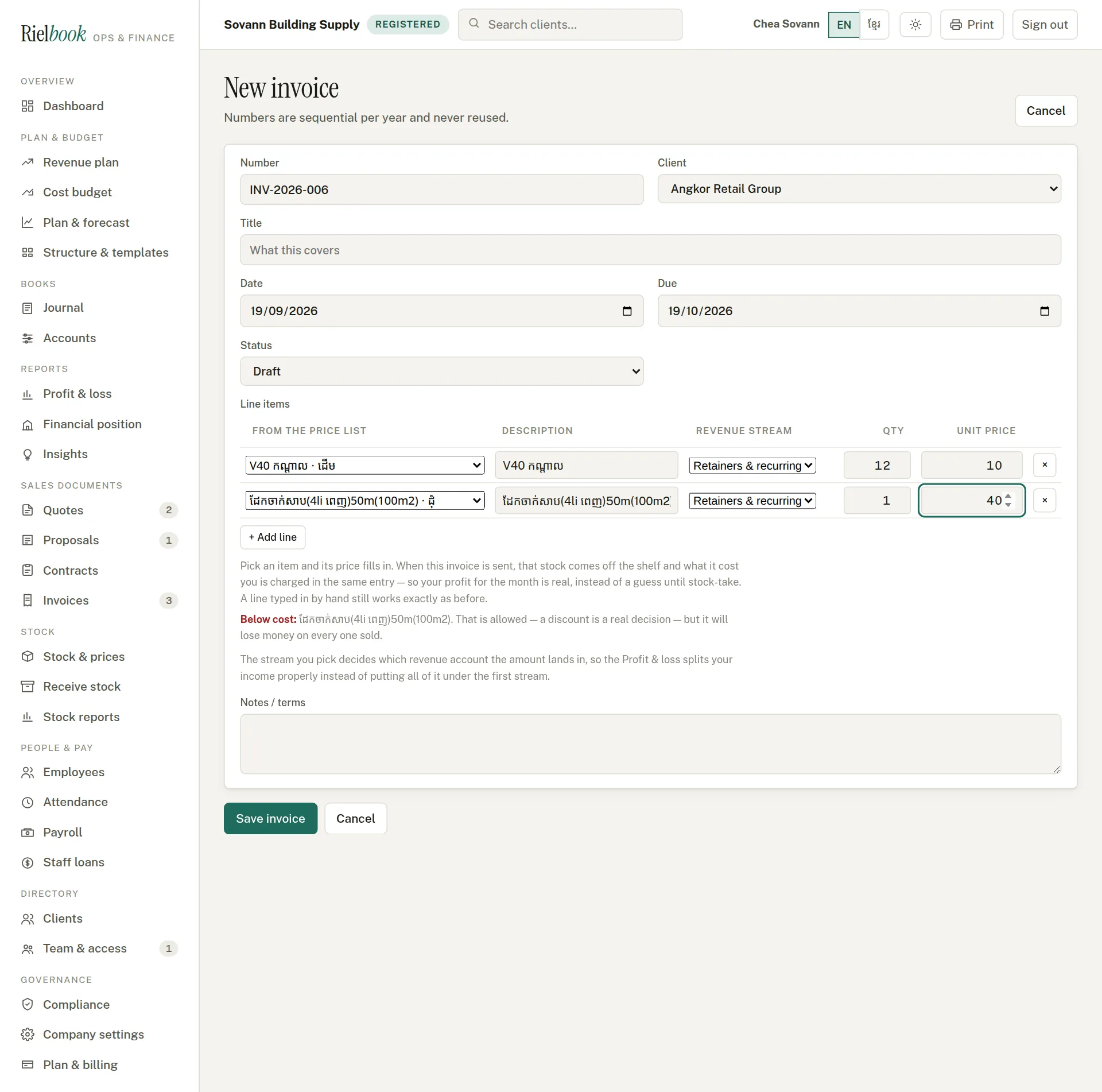
Task: Click the Title input field
Action: coord(650,250)
